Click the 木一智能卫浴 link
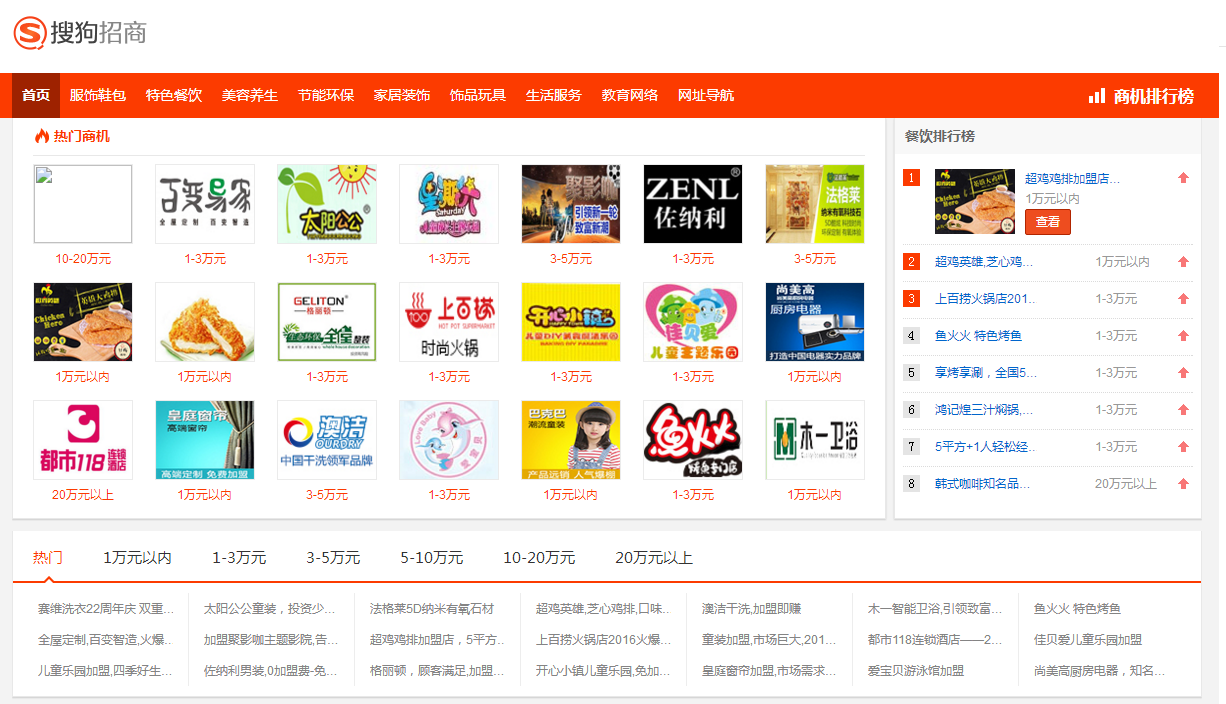This screenshot has width=1226, height=704. 935,608
